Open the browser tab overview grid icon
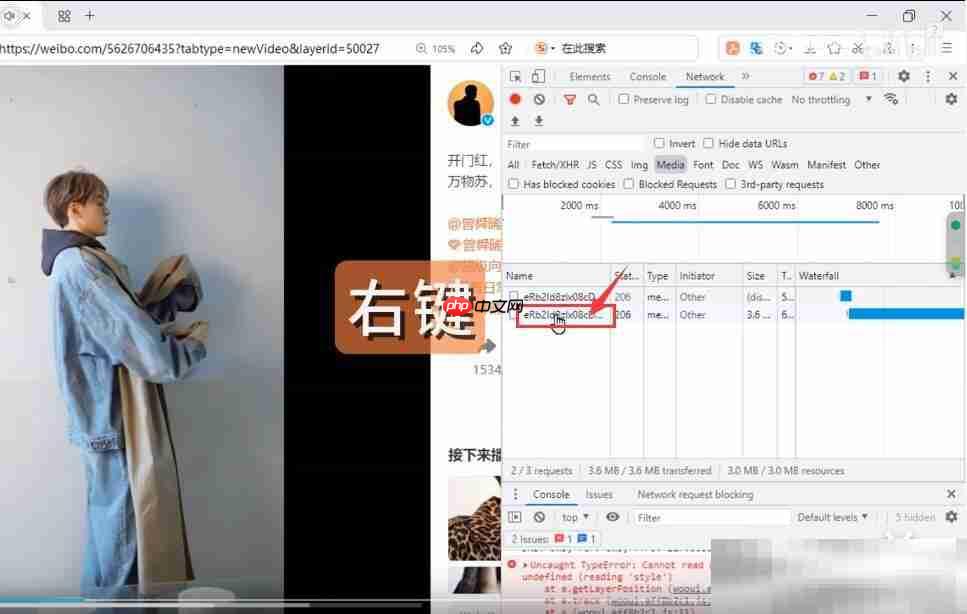This screenshot has height=614, width=967. (x=64, y=16)
